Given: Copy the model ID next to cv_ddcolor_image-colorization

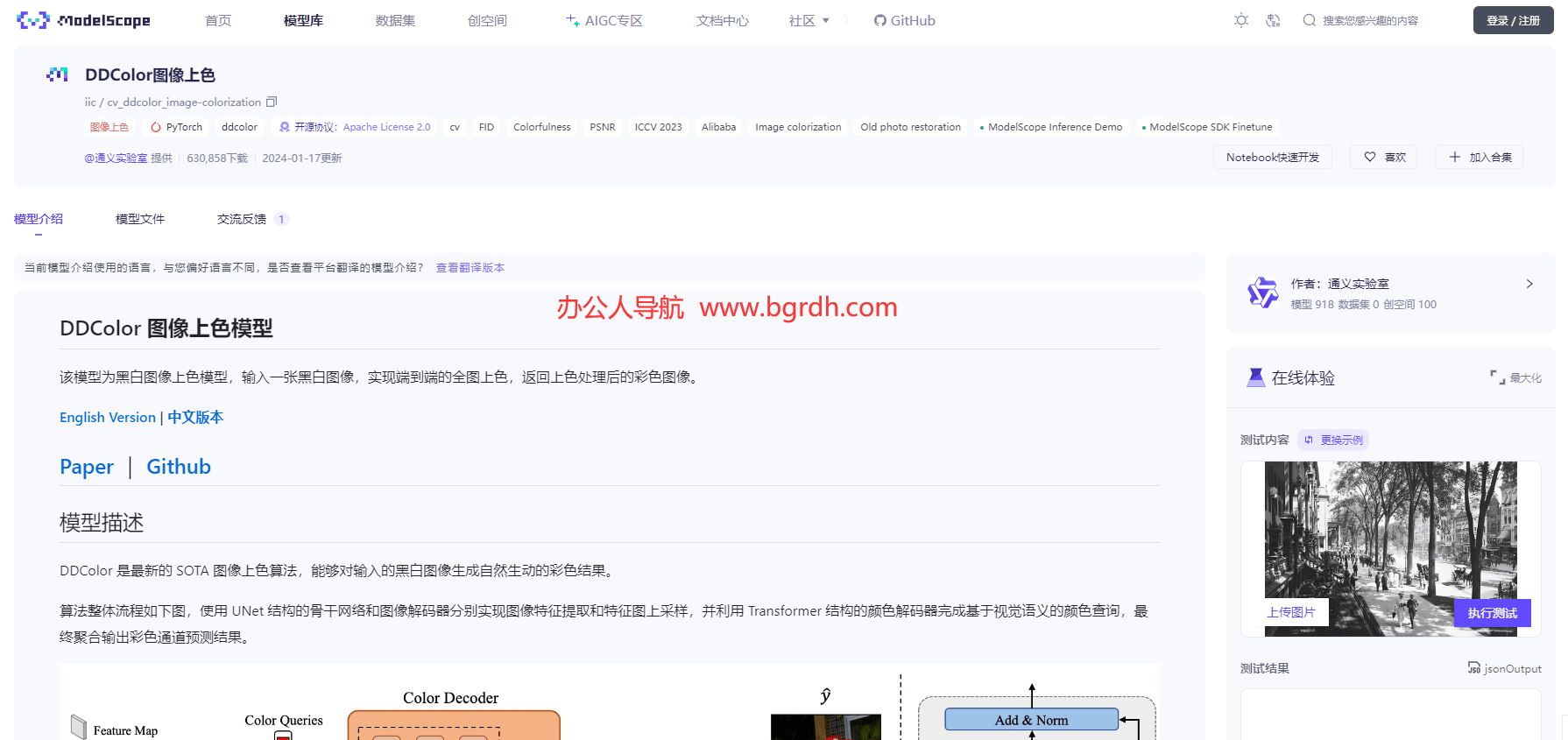Looking at the screenshot, I should (272, 102).
